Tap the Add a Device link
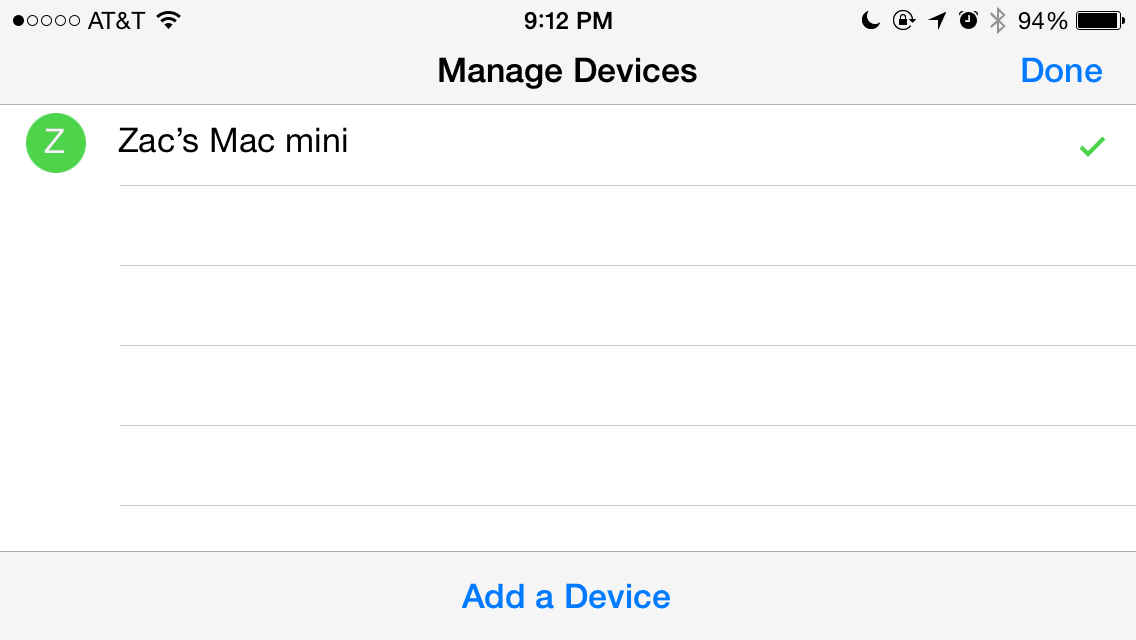 (x=566, y=597)
